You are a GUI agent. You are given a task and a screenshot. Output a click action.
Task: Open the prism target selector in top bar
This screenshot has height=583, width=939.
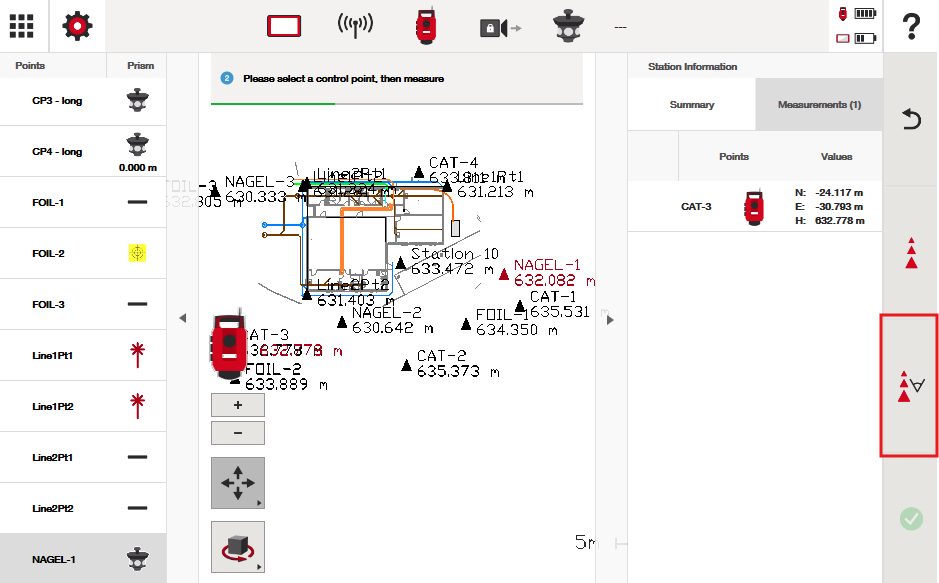tap(569, 27)
